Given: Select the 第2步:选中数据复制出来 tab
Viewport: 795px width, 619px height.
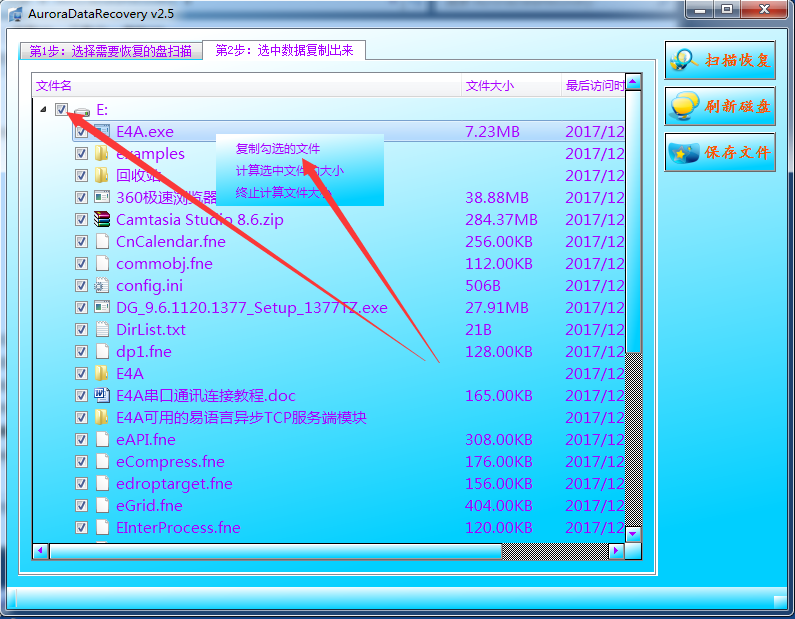Looking at the screenshot, I should pos(284,50).
